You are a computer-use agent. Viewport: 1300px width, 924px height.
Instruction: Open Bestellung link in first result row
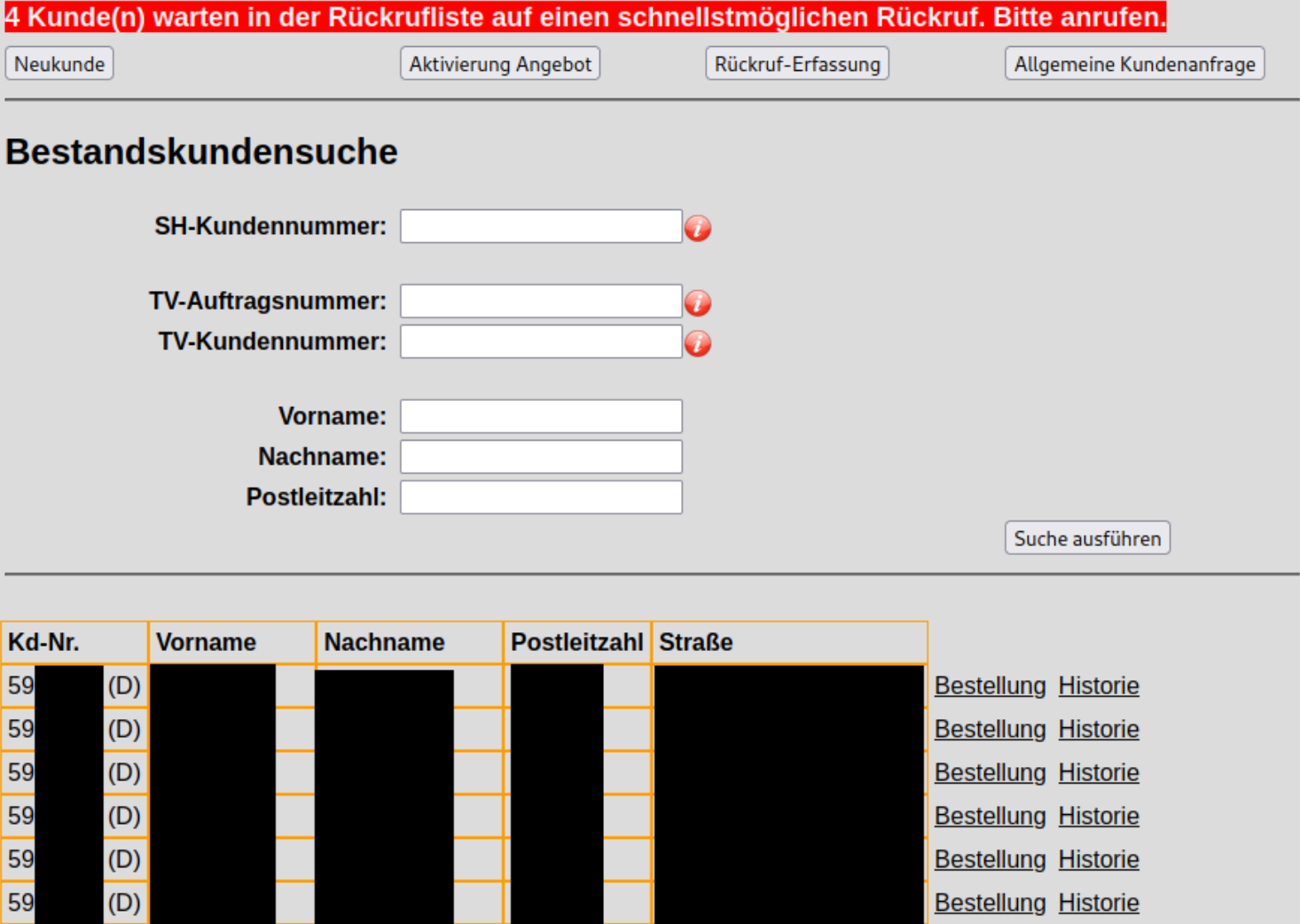[x=990, y=685]
